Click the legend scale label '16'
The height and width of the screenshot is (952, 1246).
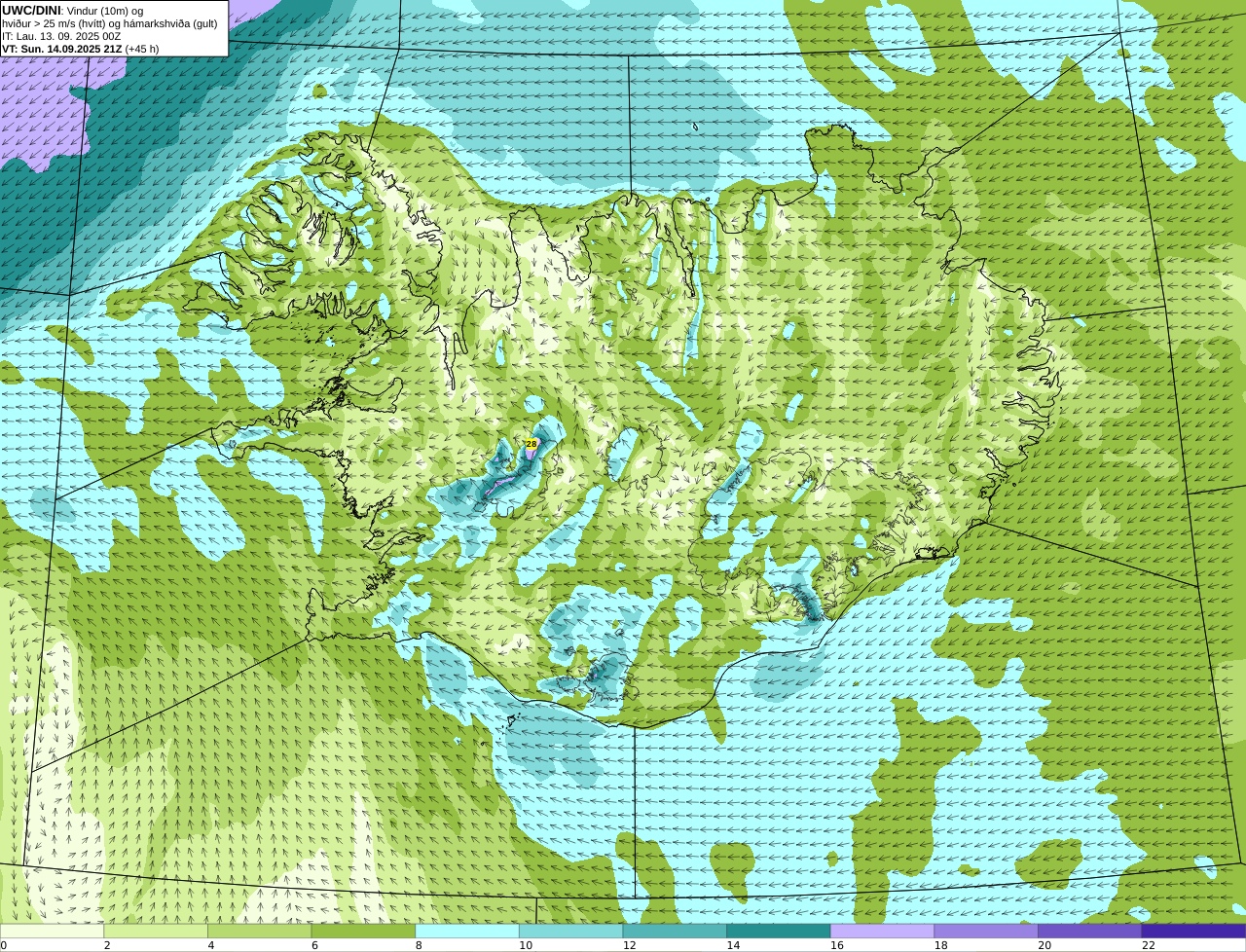click(837, 945)
